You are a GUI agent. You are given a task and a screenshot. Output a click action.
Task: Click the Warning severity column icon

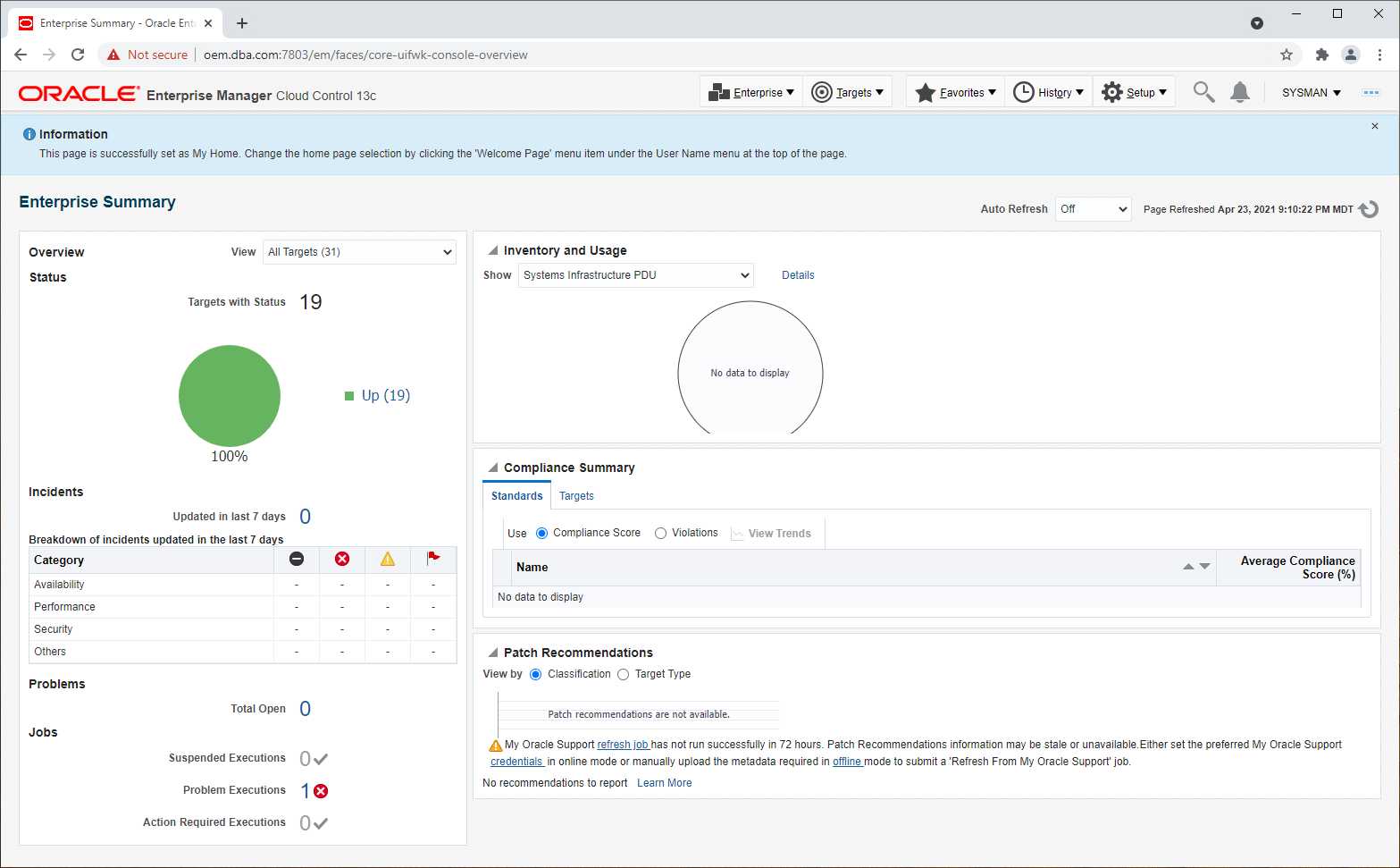point(388,559)
